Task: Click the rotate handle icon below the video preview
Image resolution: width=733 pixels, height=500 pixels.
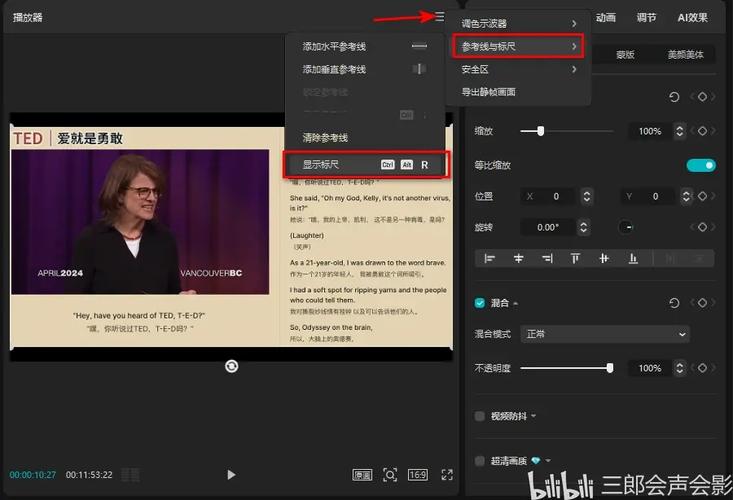Action: click(x=231, y=366)
